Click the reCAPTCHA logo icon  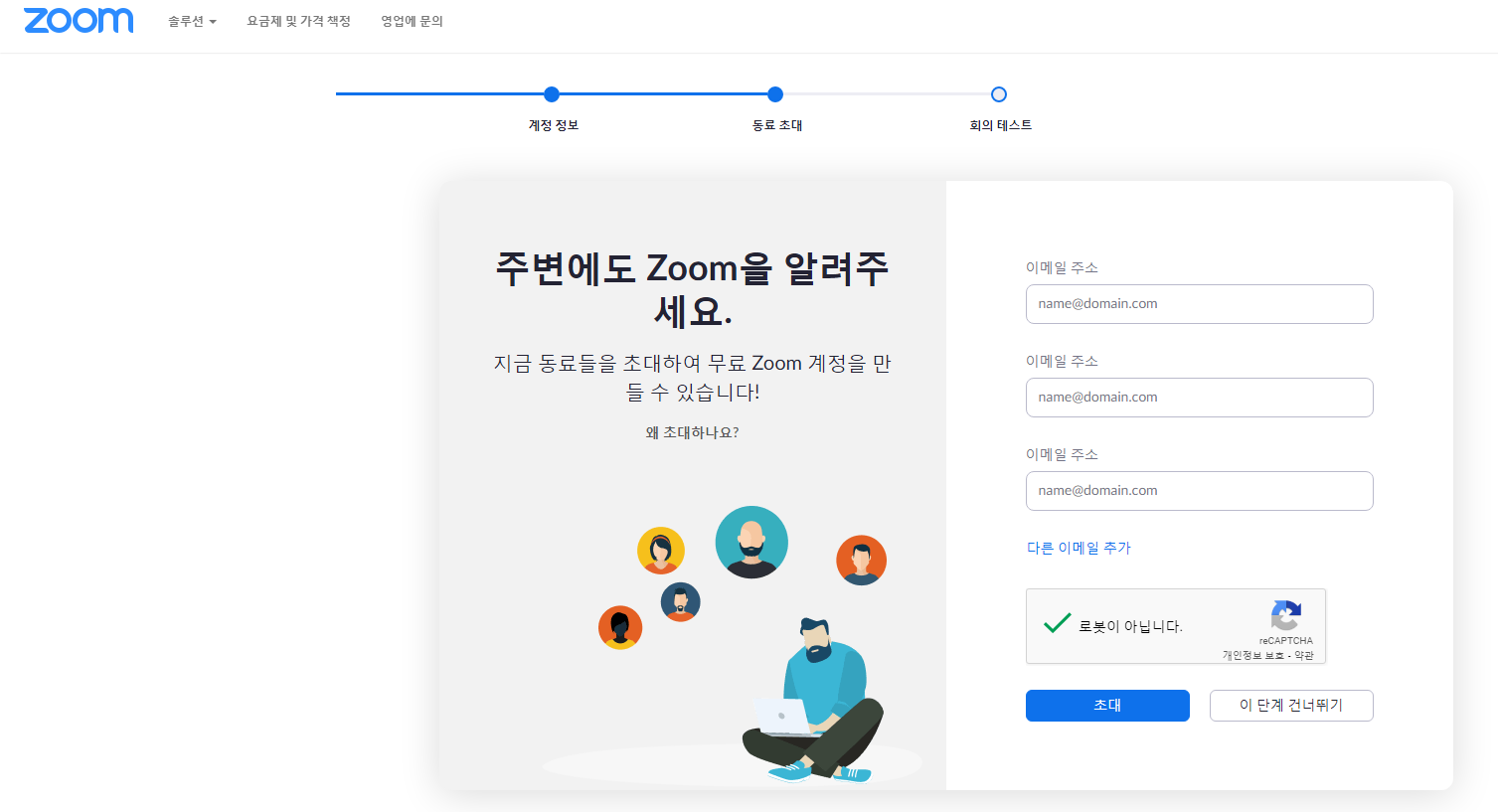(1286, 615)
